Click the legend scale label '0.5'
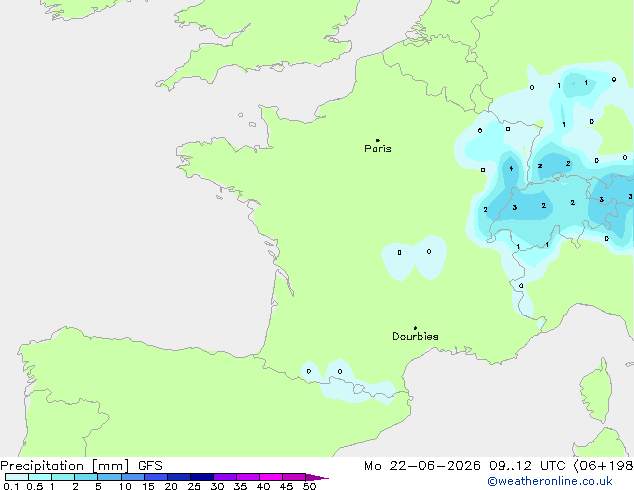This screenshot has height=490, width=634. (35, 486)
